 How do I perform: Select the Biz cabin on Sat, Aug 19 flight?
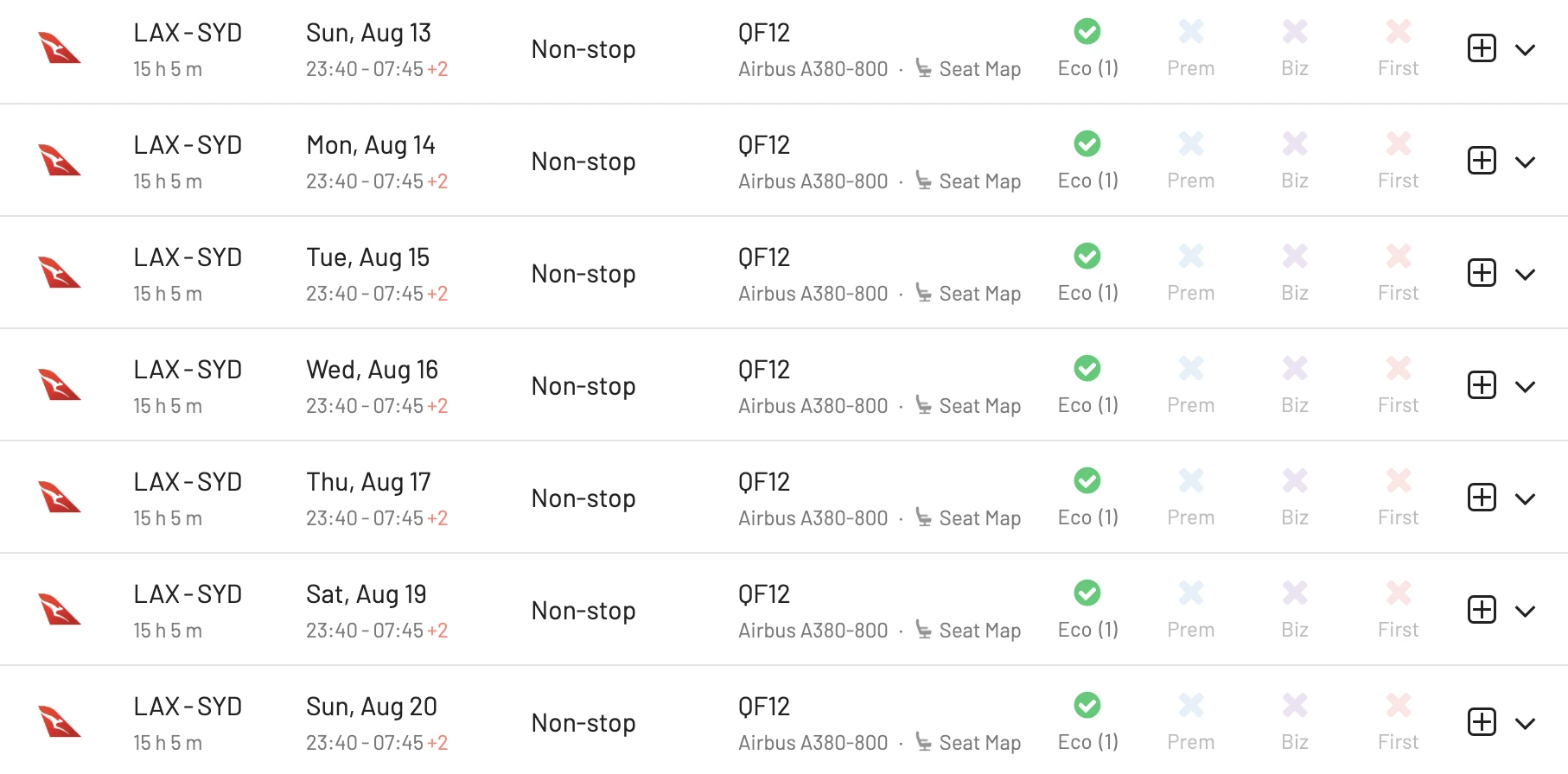pyautogui.click(x=1295, y=610)
